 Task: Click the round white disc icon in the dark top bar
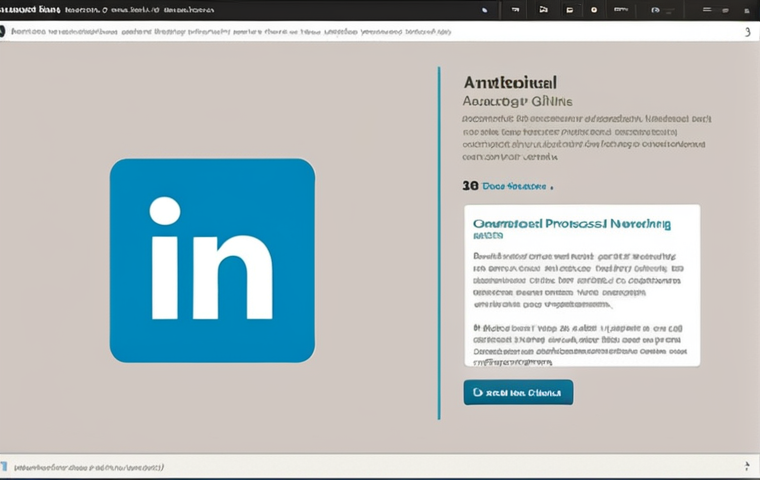(x=594, y=10)
